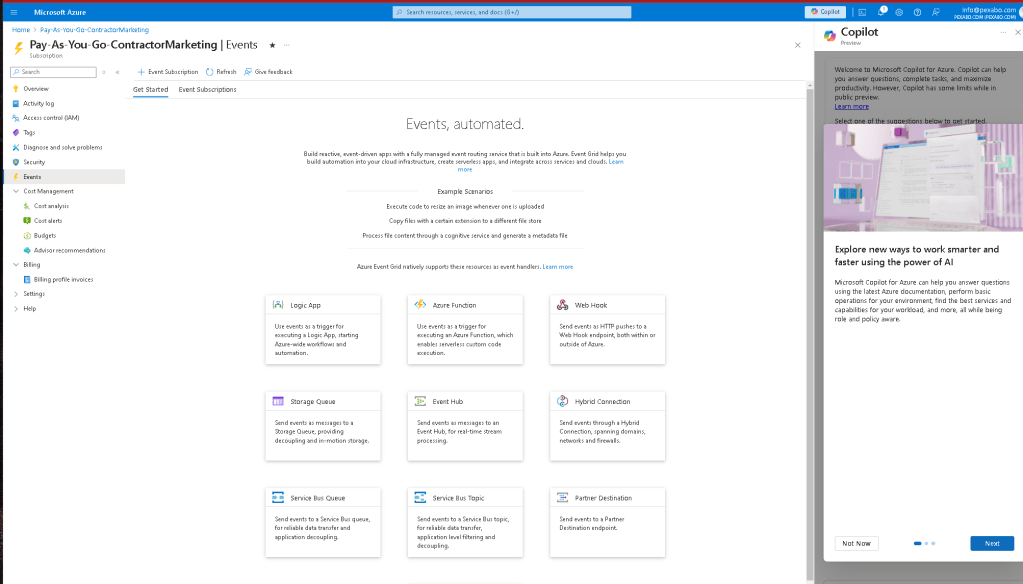The image size is (1023, 584).
Task: Collapse the left navigation menu
Action: pos(117,72)
